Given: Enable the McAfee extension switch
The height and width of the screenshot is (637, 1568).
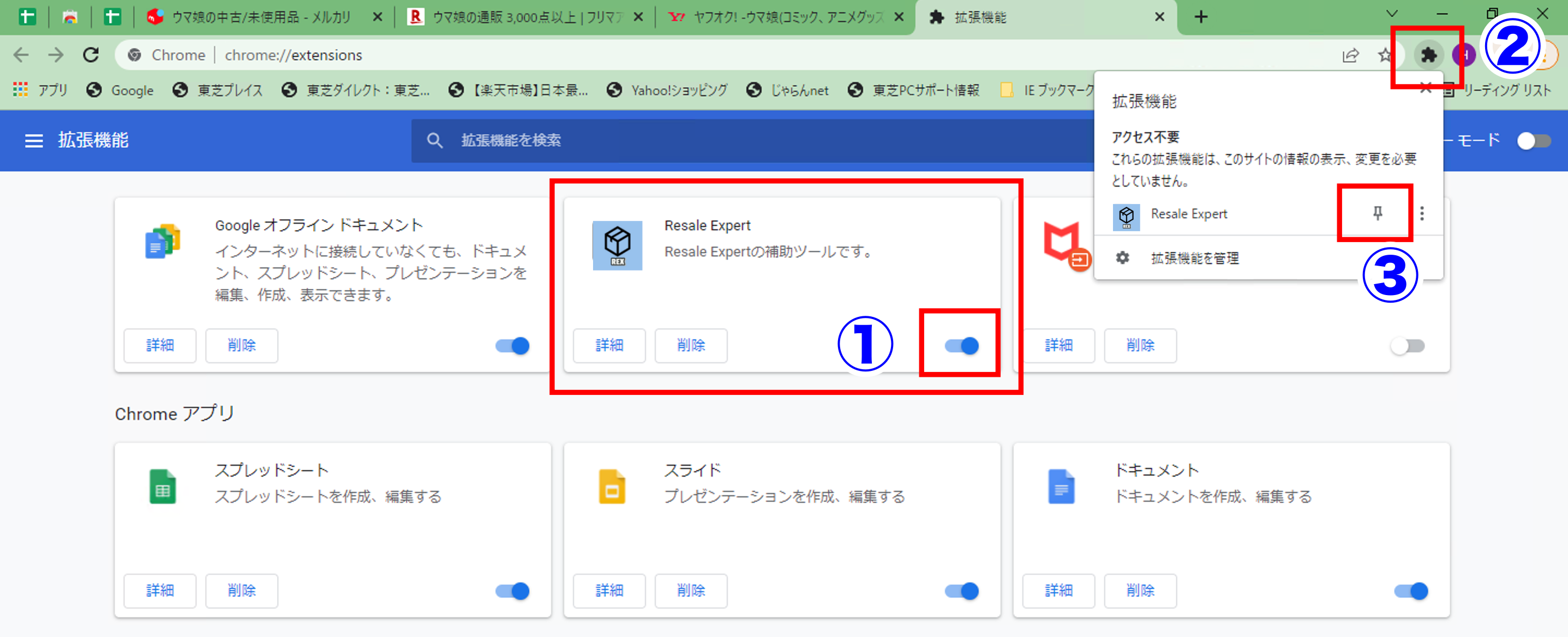Looking at the screenshot, I should pos(1407,346).
